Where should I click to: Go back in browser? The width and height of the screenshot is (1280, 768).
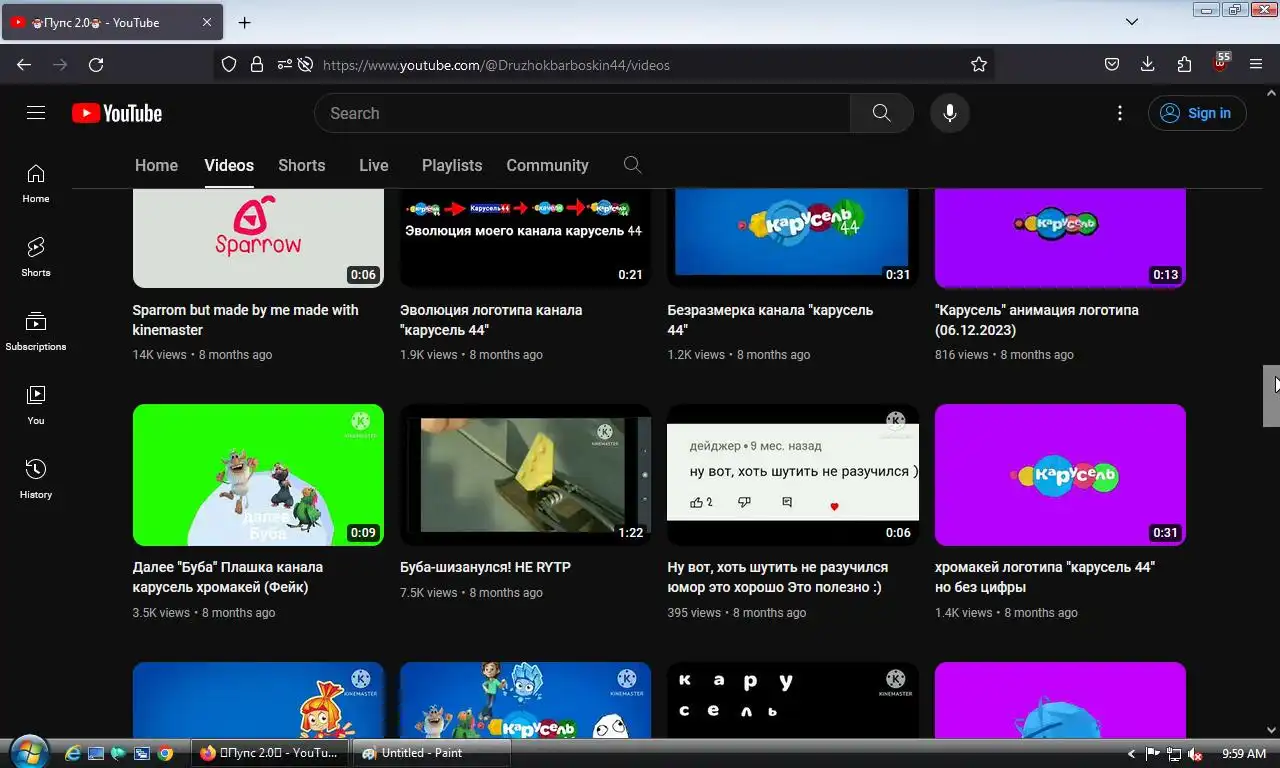pos(24,64)
